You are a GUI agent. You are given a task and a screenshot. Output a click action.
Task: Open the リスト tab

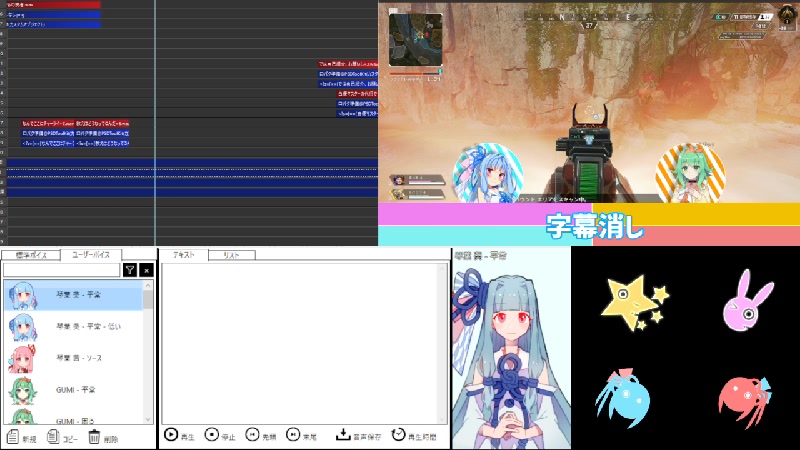tap(232, 255)
